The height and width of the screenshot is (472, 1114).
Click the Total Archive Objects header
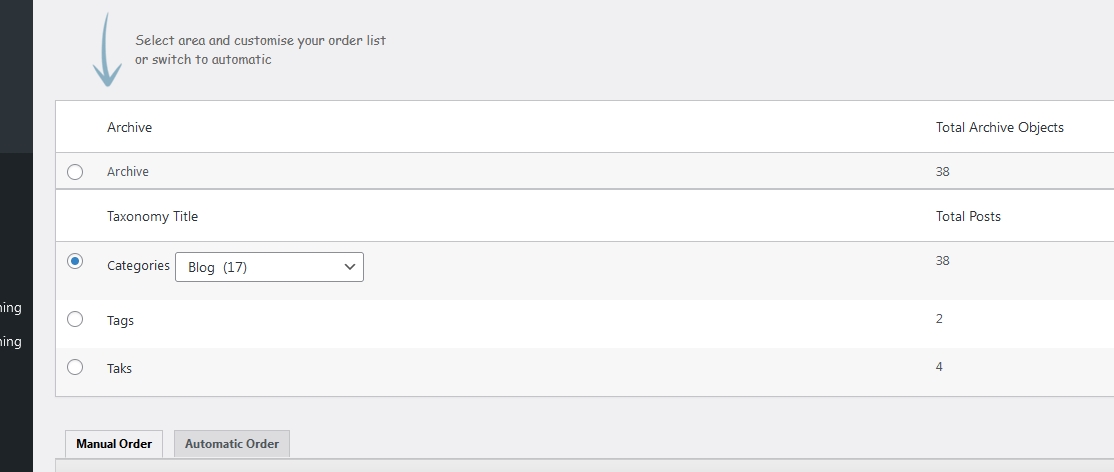pos(999,127)
